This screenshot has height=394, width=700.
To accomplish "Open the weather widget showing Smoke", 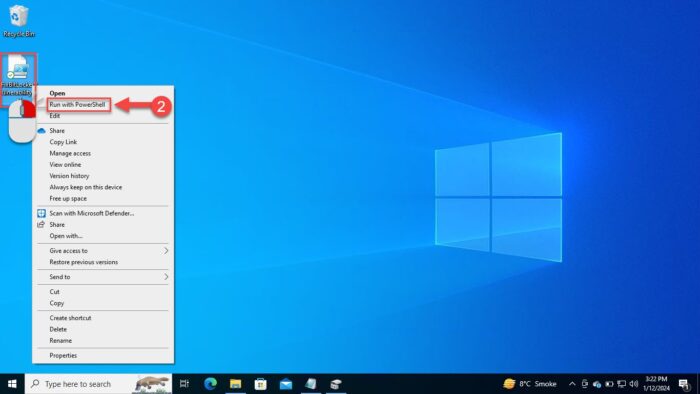I will click(529, 384).
